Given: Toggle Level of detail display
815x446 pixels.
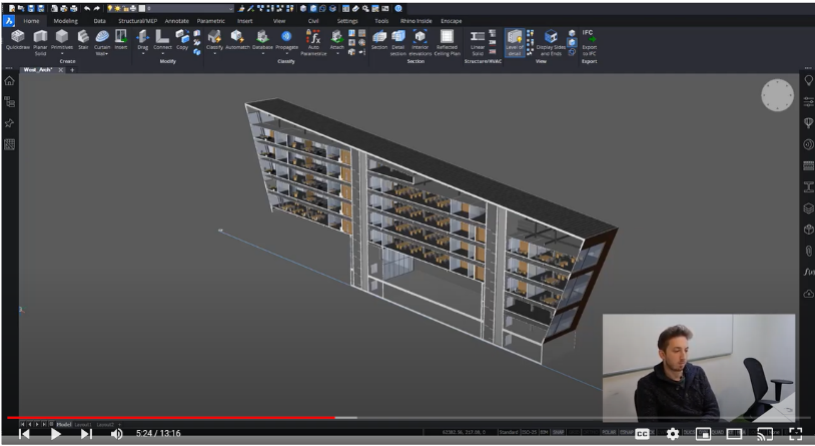Looking at the screenshot, I should (x=515, y=43).
